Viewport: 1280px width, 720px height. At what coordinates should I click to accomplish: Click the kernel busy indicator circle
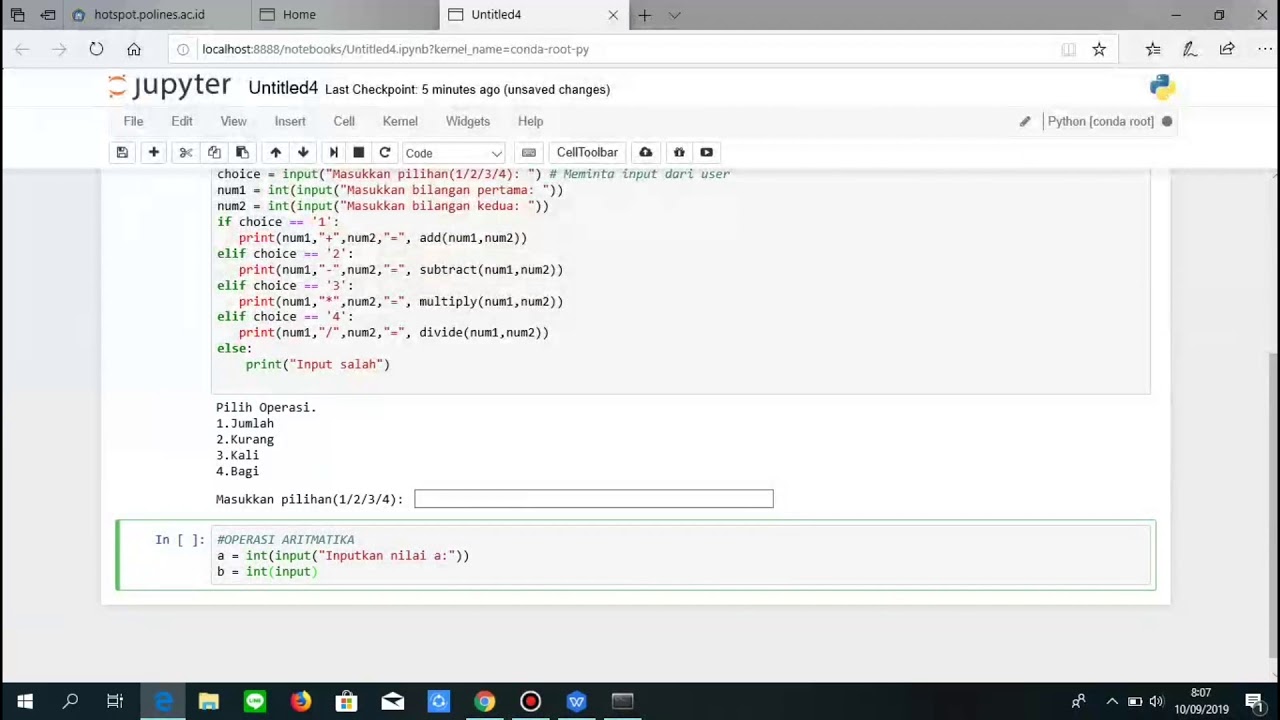[x=1167, y=122]
